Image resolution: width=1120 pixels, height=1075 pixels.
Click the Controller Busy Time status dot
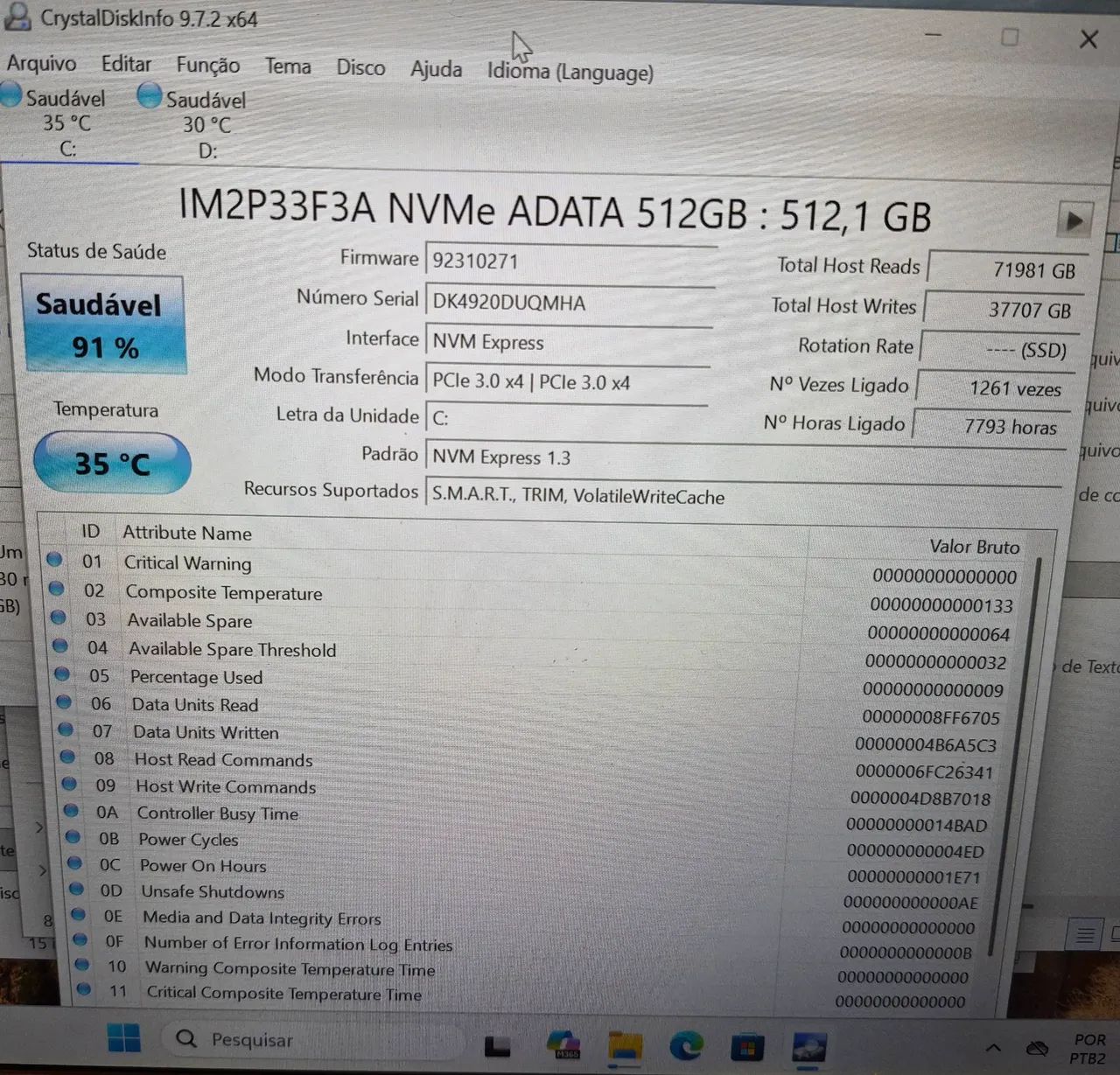pos(71,811)
